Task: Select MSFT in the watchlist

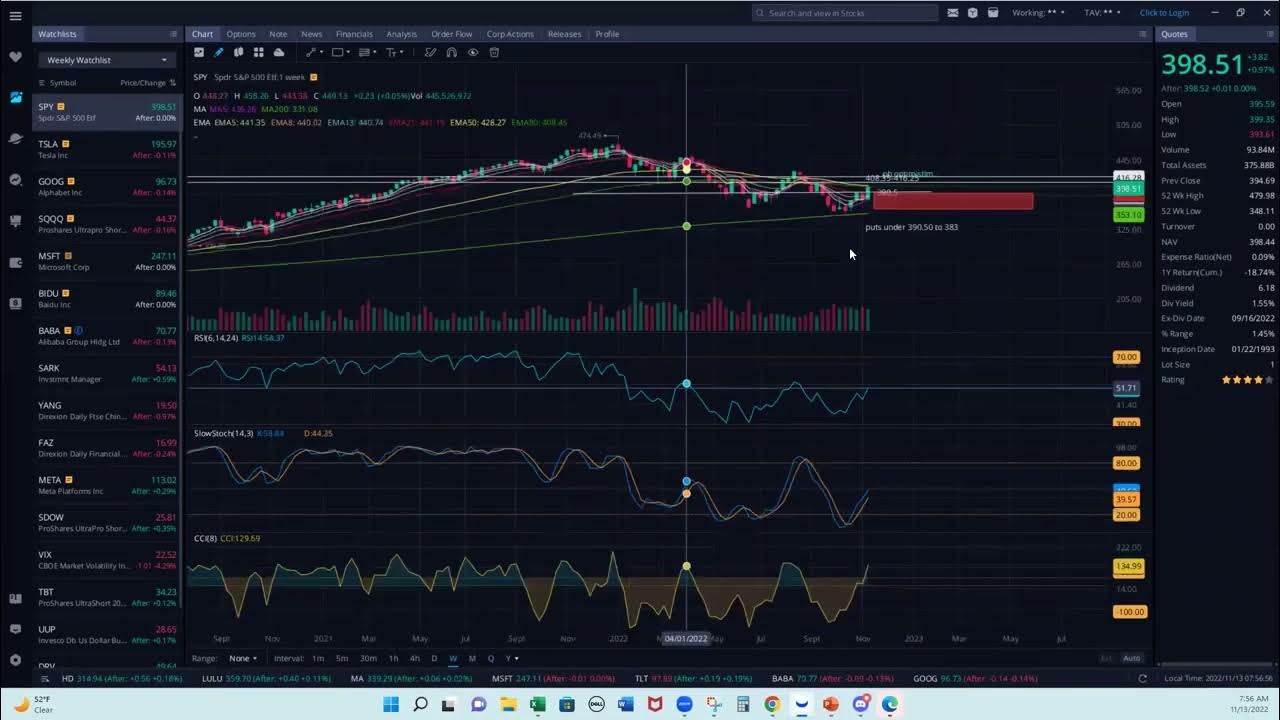Action: point(107,262)
